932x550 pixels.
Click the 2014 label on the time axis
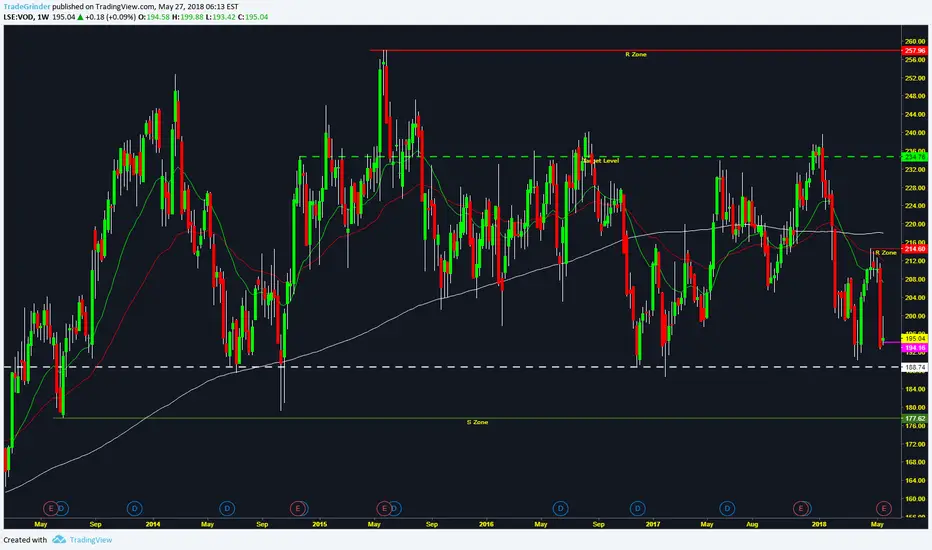click(153, 524)
